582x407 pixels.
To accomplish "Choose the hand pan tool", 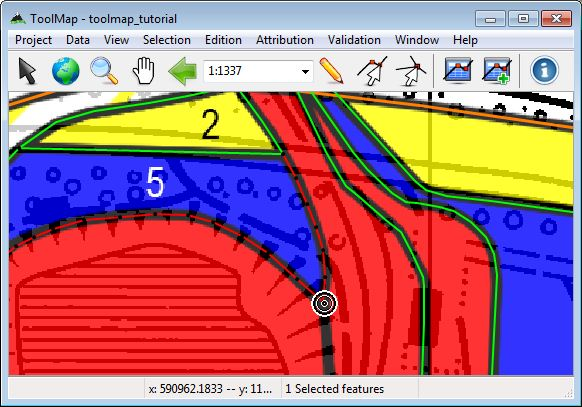I will [144, 70].
